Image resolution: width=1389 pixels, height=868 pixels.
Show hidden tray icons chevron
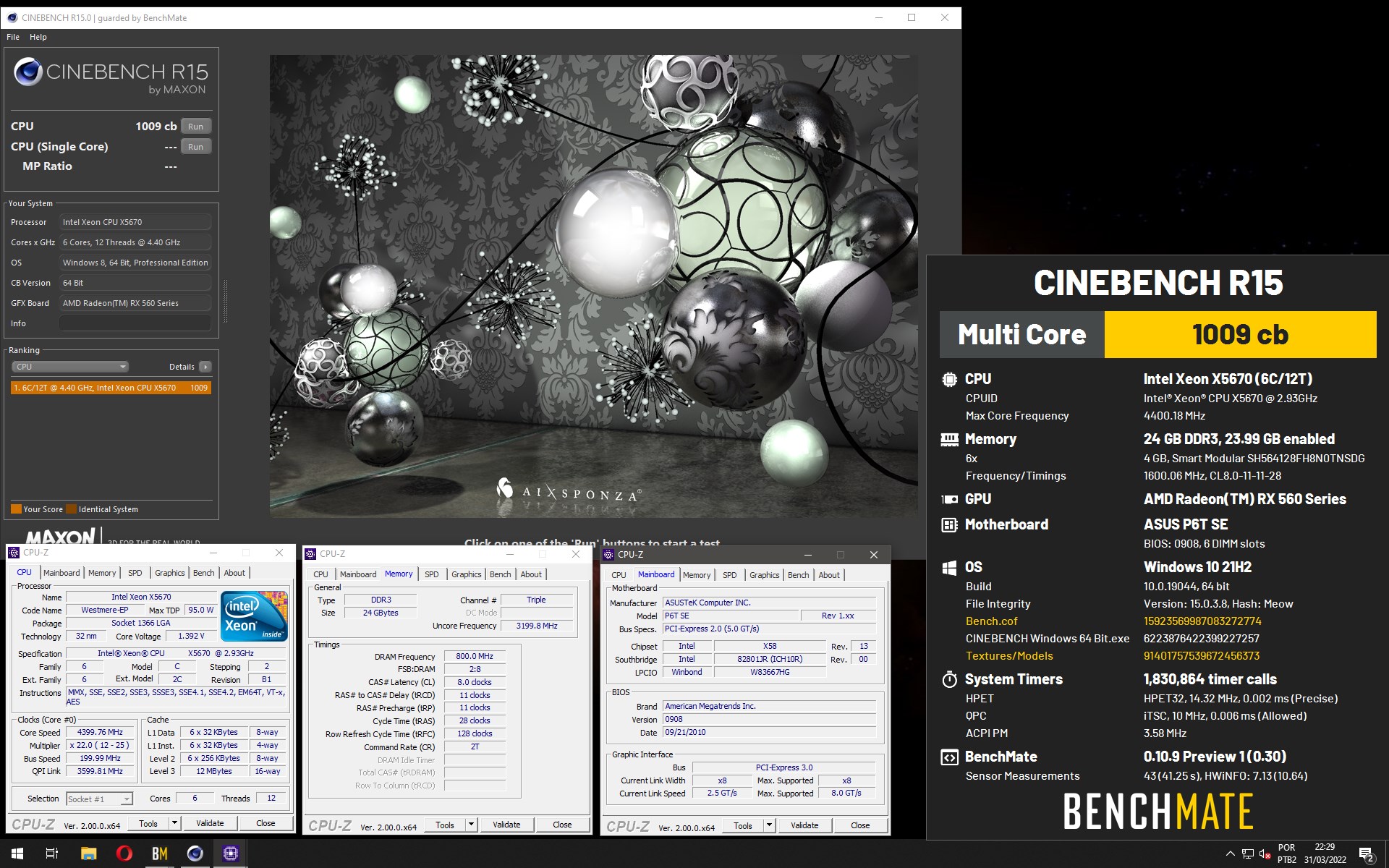click(x=1230, y=854)
